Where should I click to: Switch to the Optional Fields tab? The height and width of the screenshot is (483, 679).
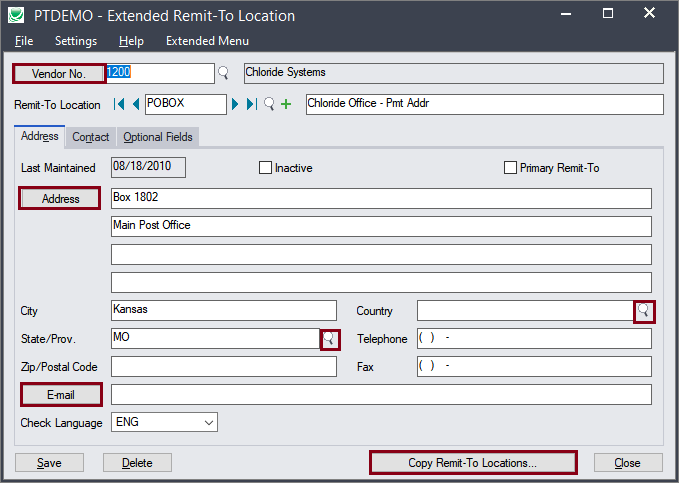coord(157,137)
